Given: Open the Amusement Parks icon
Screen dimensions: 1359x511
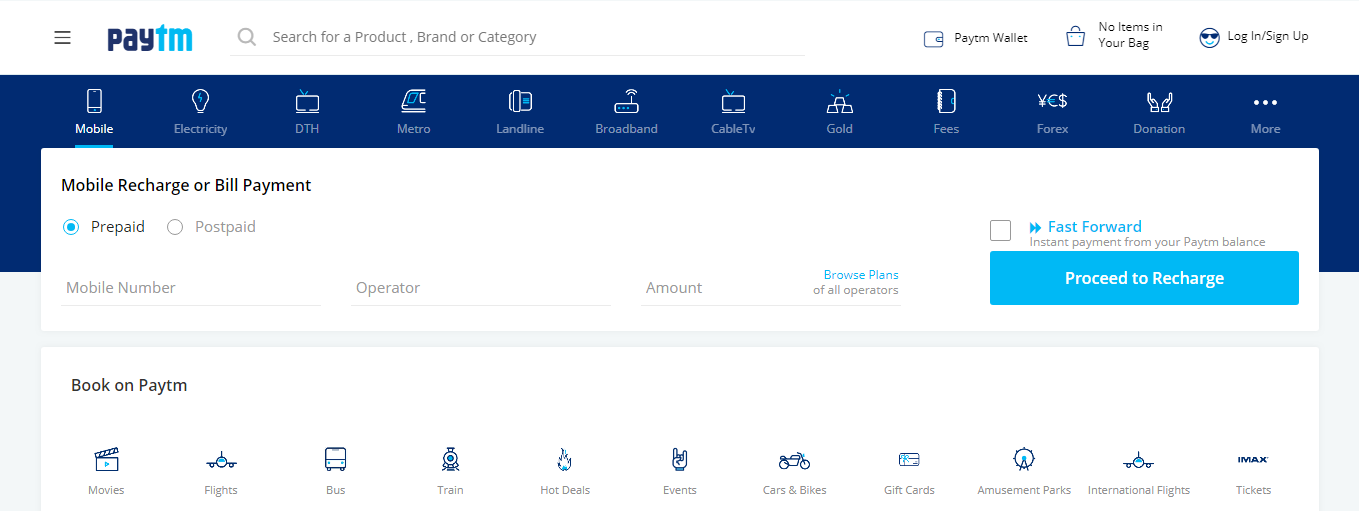Looking at the screenshot, I should click(x=1024, y=459).
